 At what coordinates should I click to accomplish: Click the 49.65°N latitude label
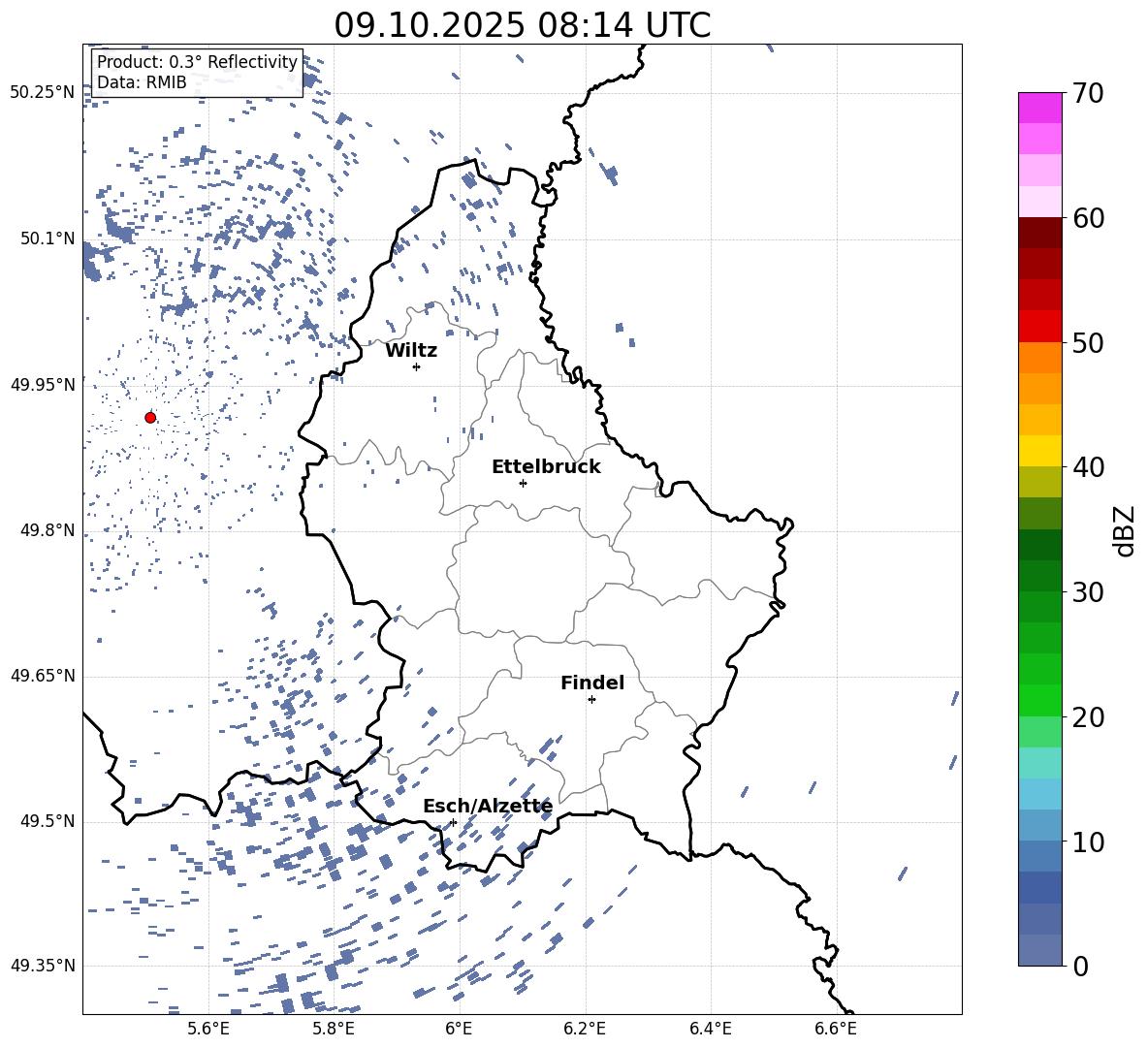click(x=43, y=676)
